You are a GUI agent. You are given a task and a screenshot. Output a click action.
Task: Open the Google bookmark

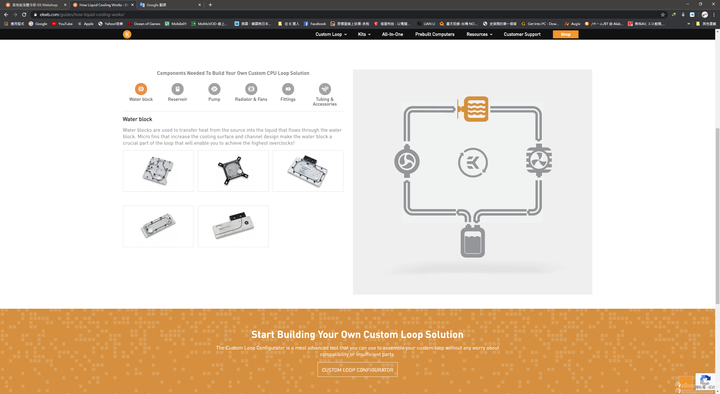pos(38,23)
